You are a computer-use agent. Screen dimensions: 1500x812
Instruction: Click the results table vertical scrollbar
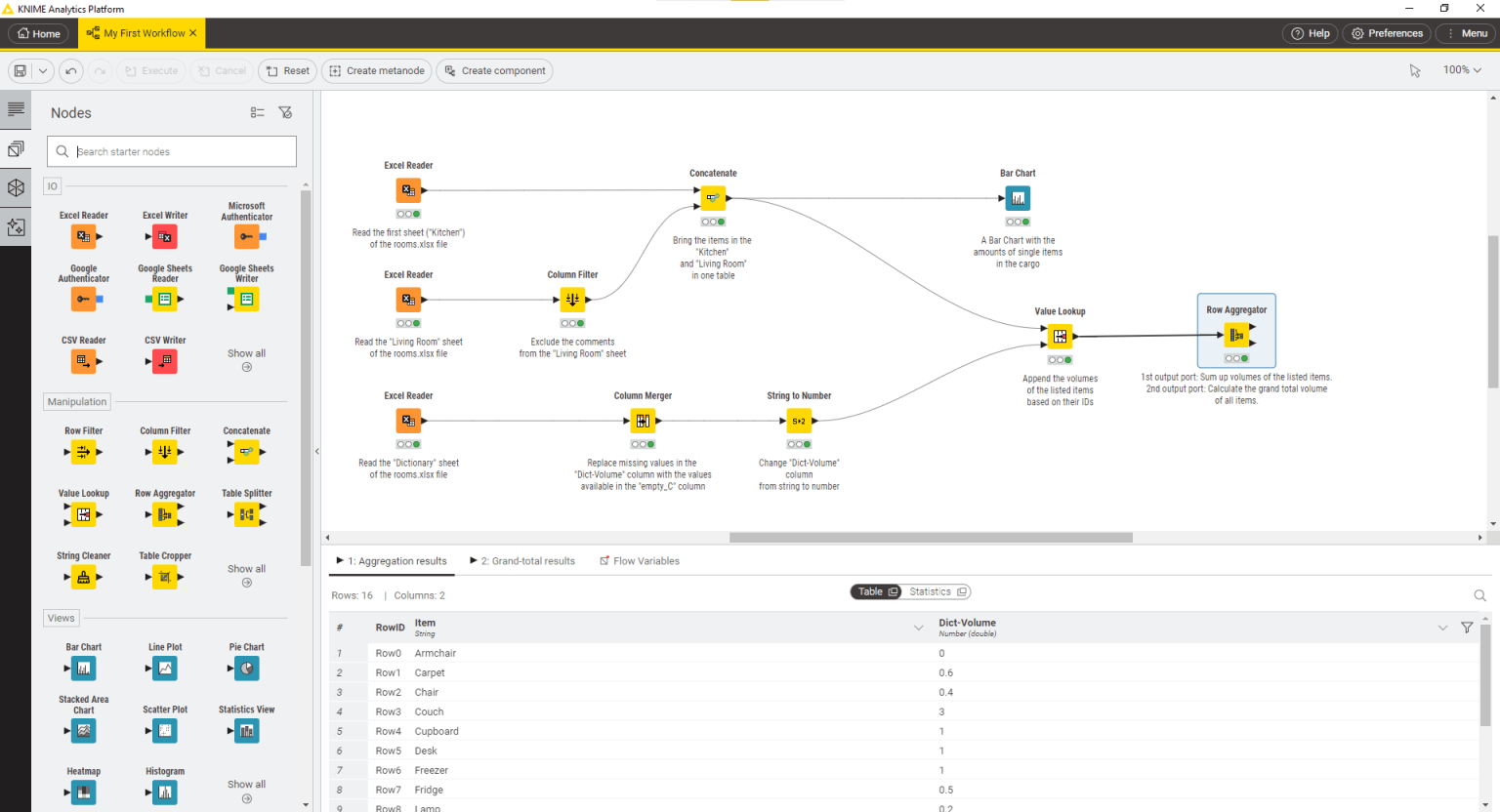pyautogui.click(x=1485, y=676)
